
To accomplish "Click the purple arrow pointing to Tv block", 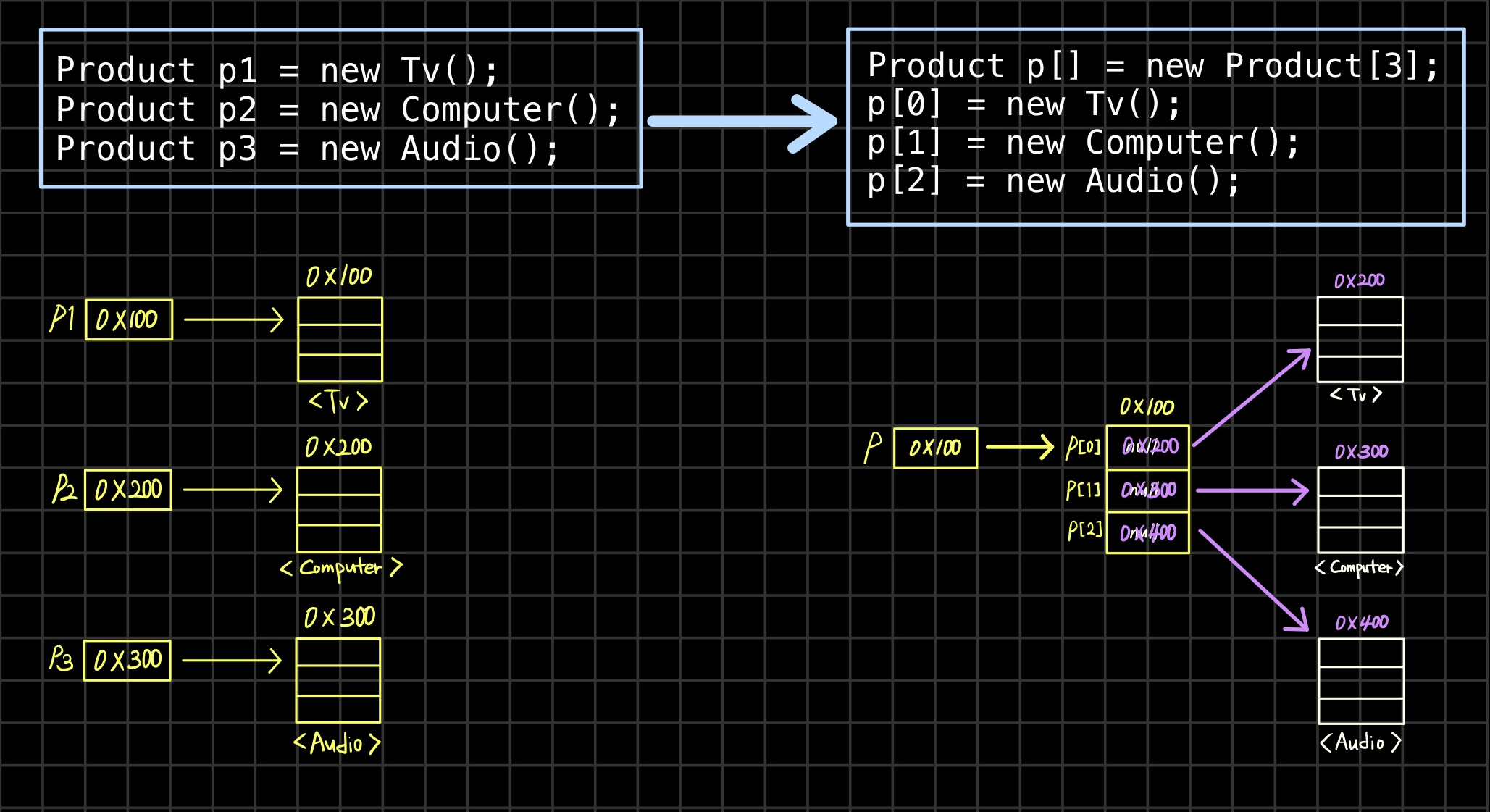I will [1251, 398].
